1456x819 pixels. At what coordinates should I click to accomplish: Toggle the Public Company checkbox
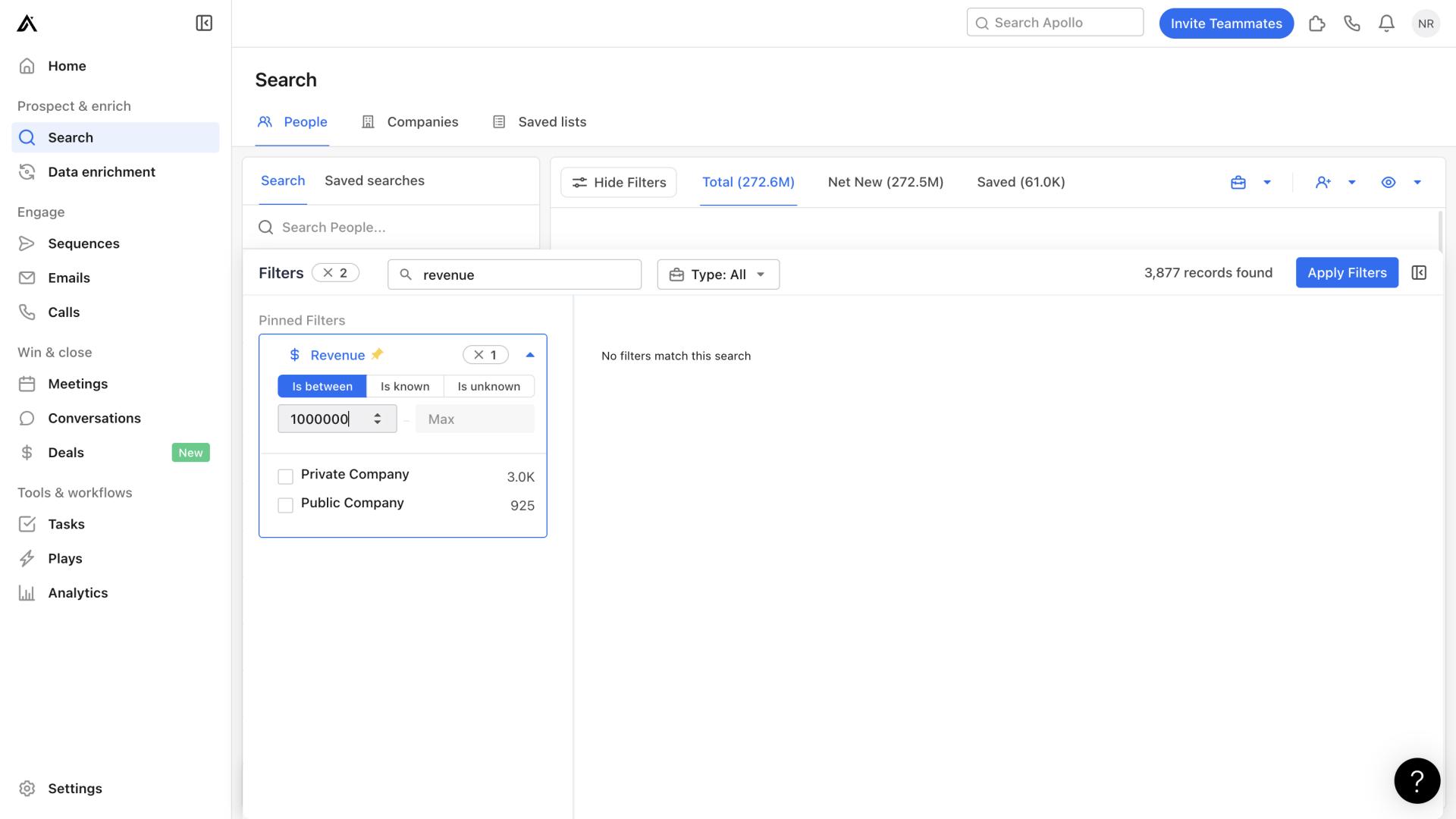285,506
